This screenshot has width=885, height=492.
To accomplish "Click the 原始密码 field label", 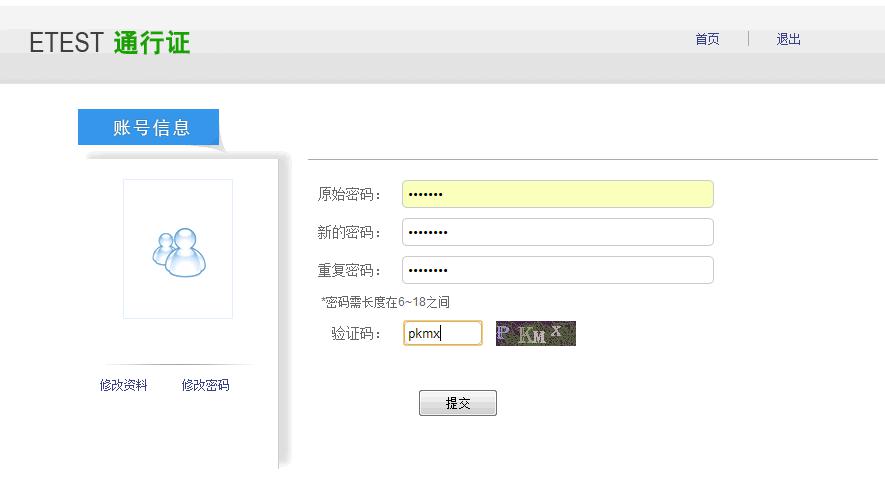I will click(349, 194).
